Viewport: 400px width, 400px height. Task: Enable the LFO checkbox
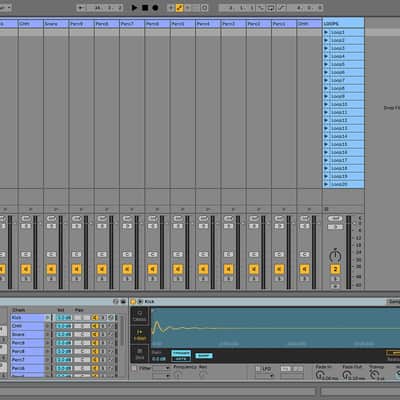point(258,369)
